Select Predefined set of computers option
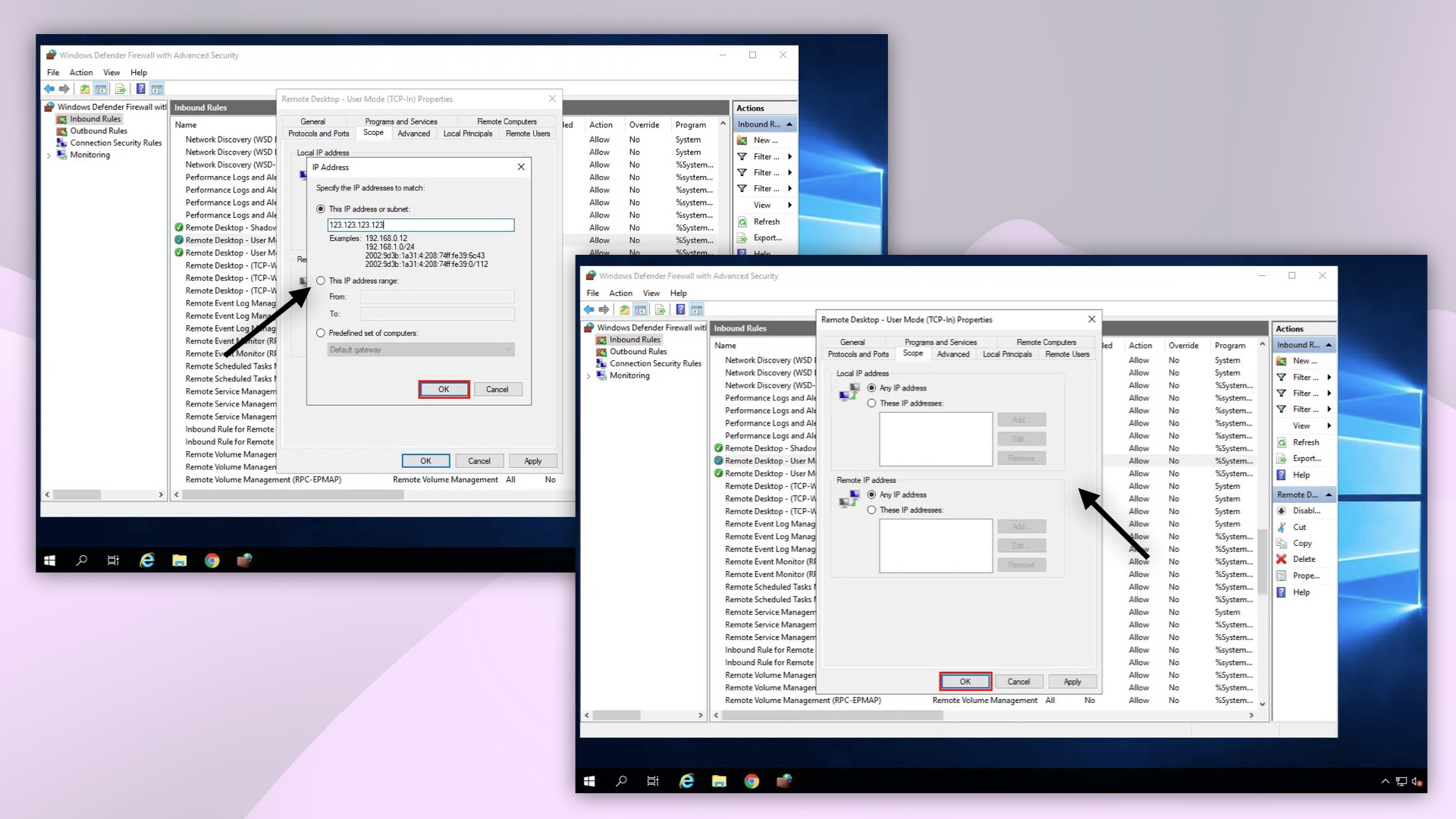 (321, 333)
